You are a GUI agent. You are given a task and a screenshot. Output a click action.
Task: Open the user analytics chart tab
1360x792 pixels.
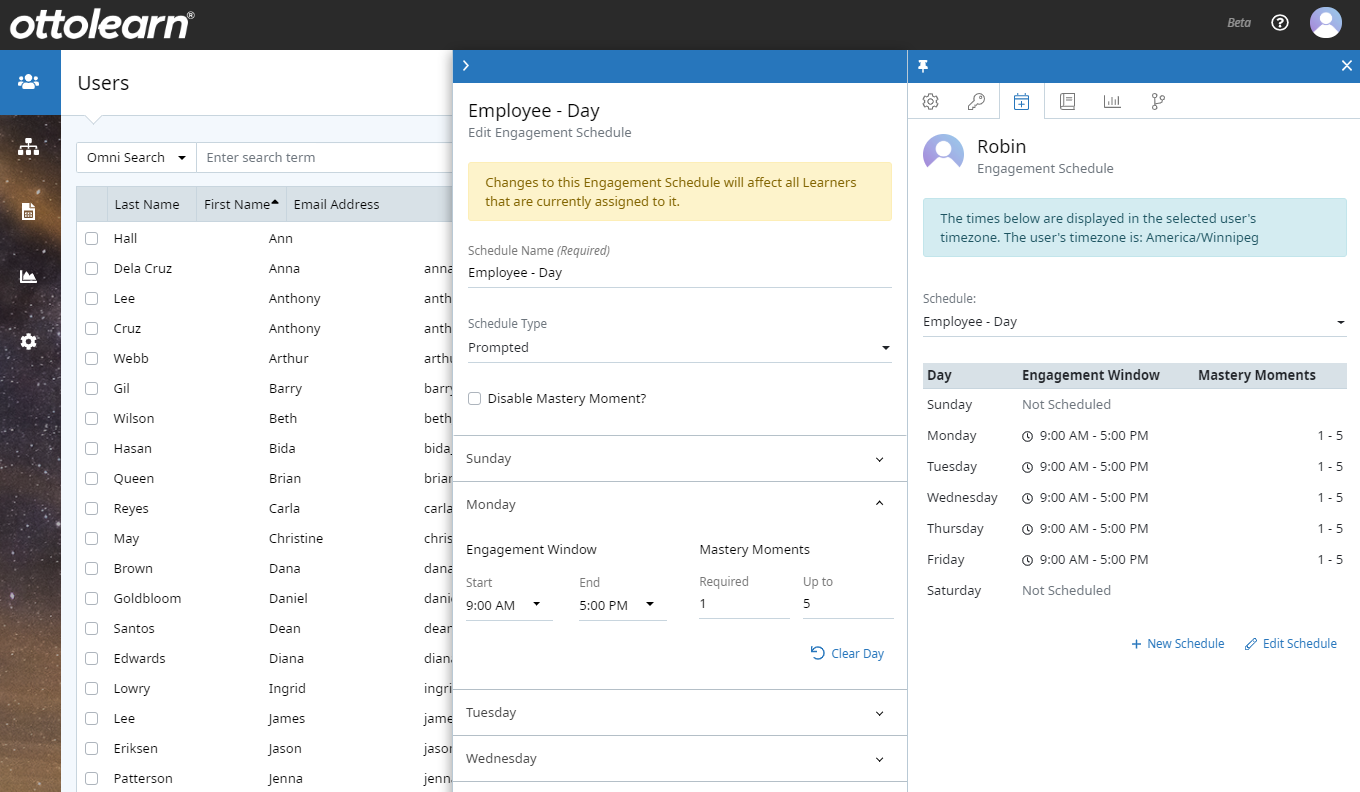point(1112,101)
